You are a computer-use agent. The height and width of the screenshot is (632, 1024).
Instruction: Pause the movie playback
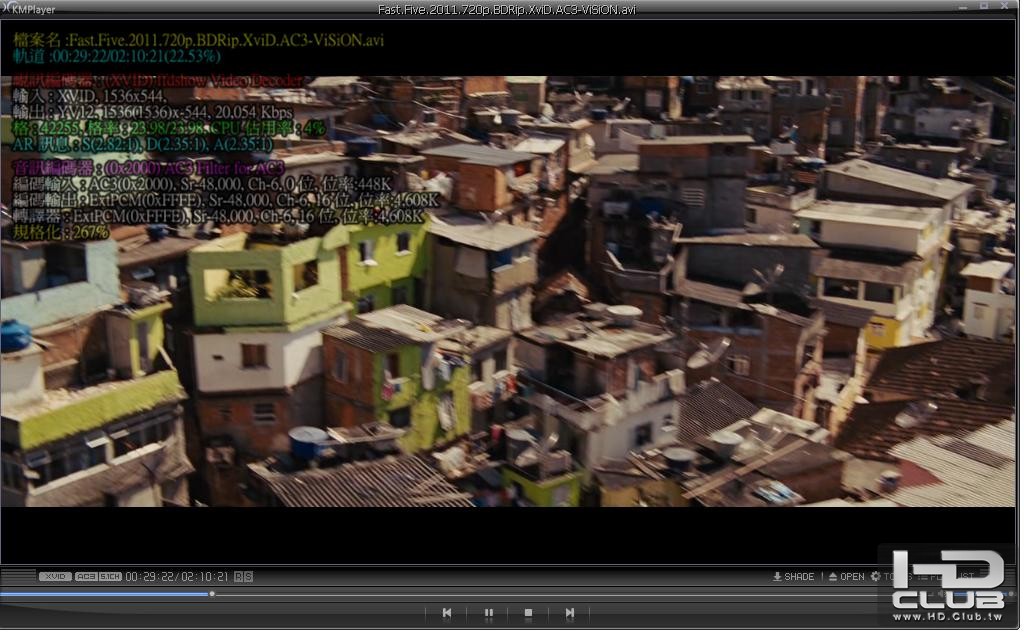point(489,614)
